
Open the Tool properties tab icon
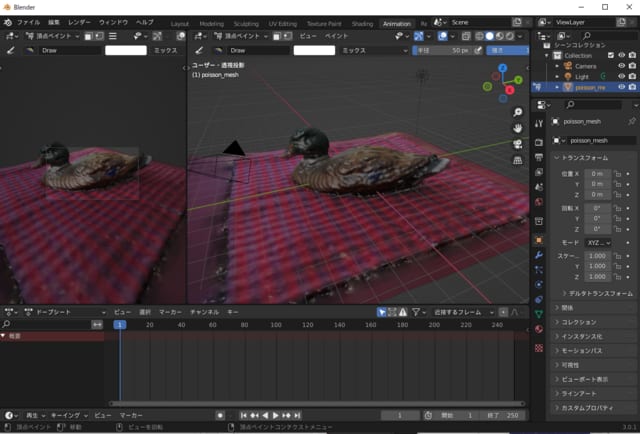(x=539, y=121)
